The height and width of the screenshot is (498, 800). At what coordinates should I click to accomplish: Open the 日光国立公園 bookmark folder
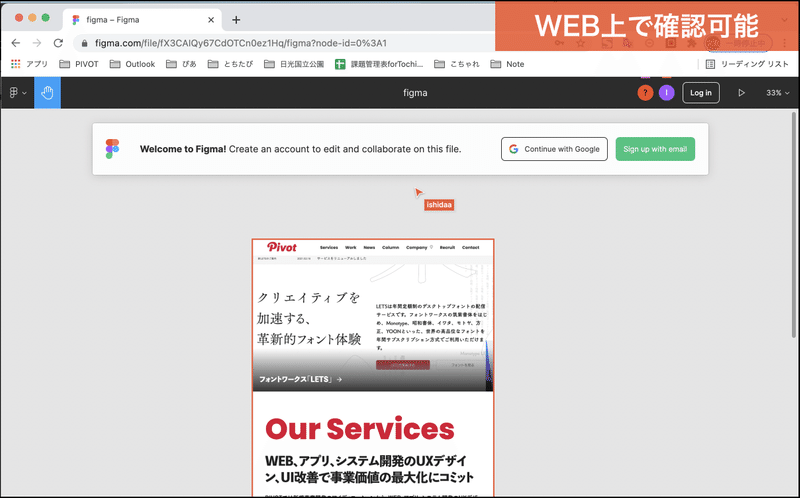294,64
